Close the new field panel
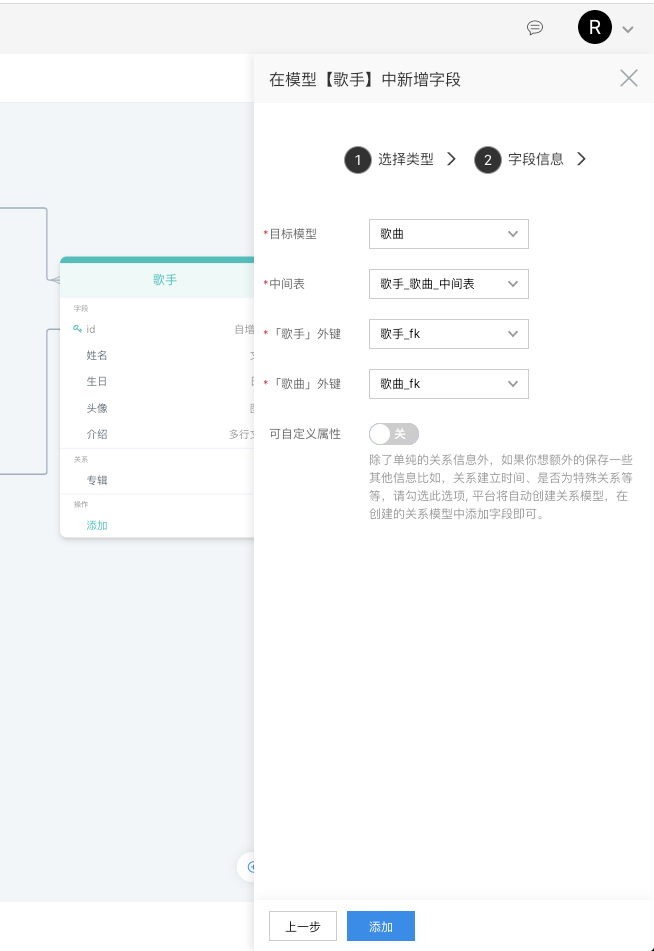Viewport: 654px width, 951px height. pos(628,78)
